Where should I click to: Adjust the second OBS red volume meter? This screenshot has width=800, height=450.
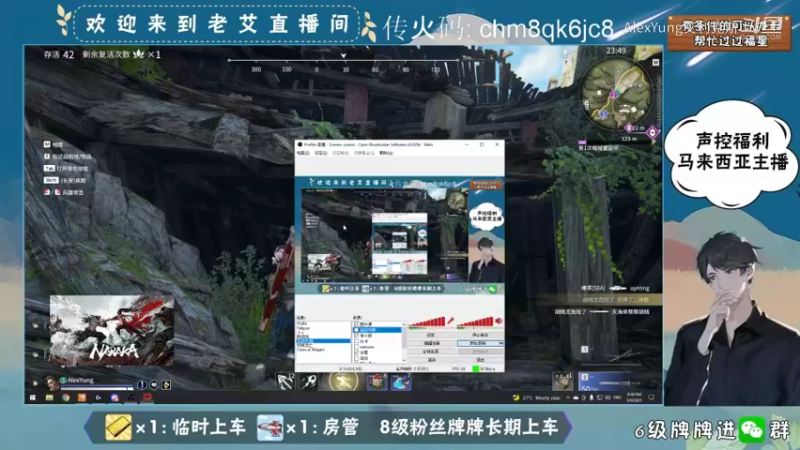[x=475, y=321]
